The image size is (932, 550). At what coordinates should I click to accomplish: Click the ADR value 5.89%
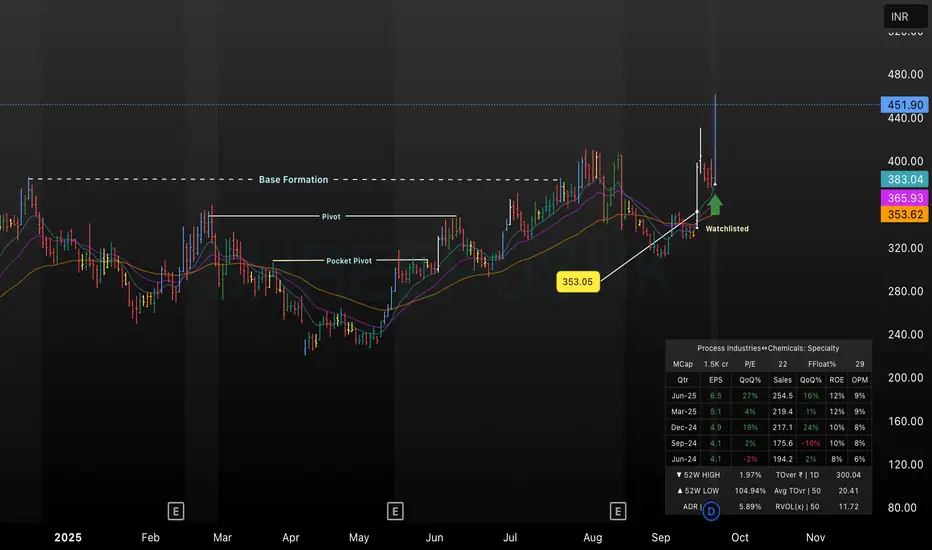pyautogui.click(x=750, y=507)
